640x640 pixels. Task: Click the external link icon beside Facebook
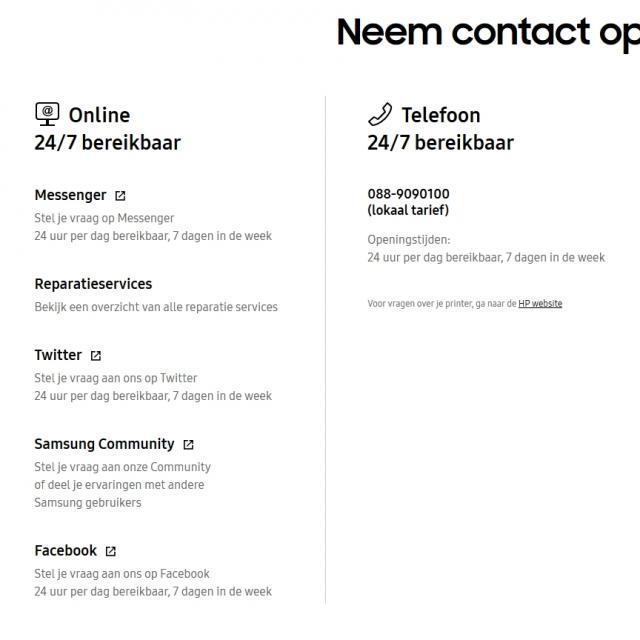click(111, 551)
